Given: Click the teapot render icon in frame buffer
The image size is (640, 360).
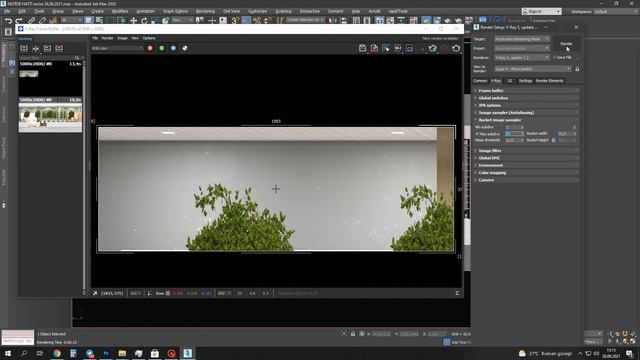Looking at the screenshot, I should coord(456,48).
